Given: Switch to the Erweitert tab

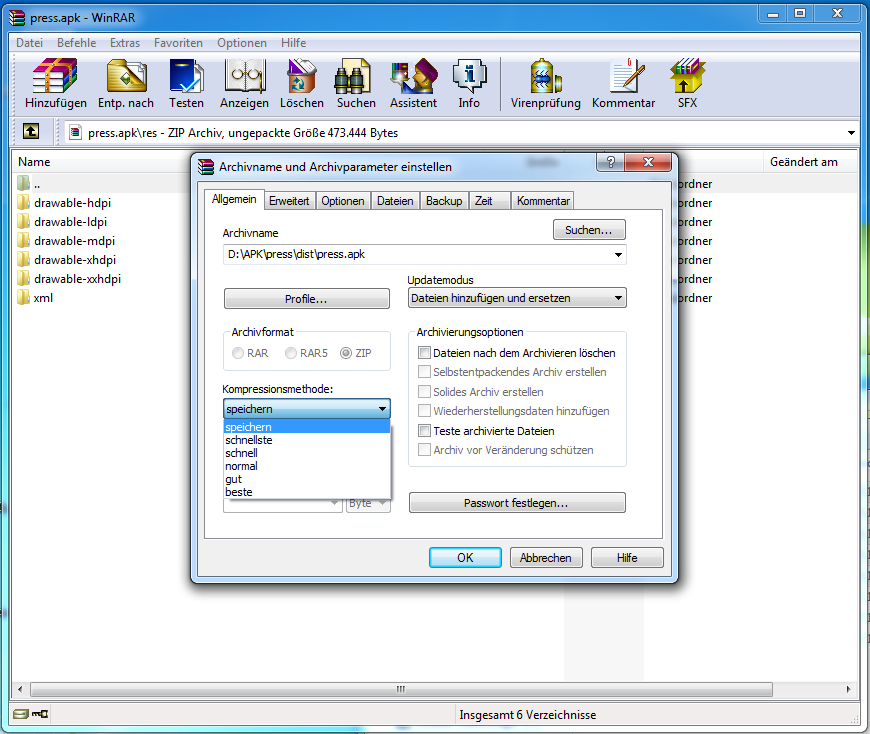Looking at the screenshot, I should tap(290, 201).
